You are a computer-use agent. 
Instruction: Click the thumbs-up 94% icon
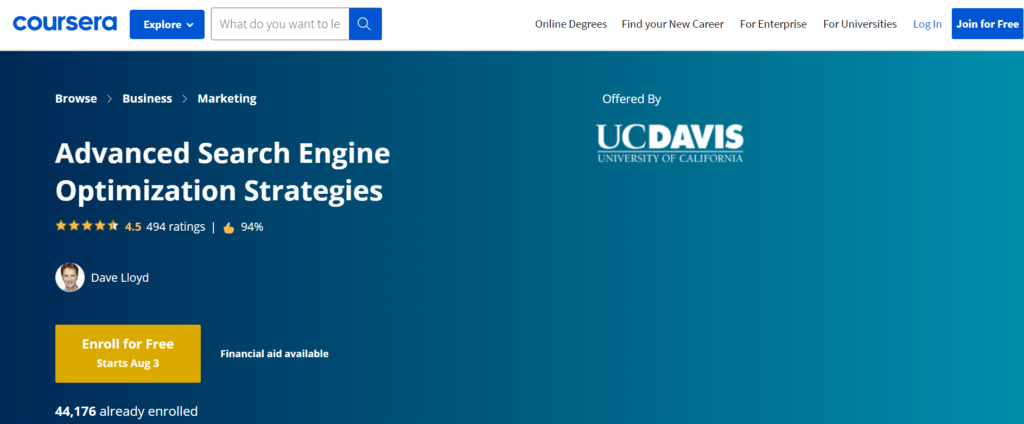[x=229, y=228]
